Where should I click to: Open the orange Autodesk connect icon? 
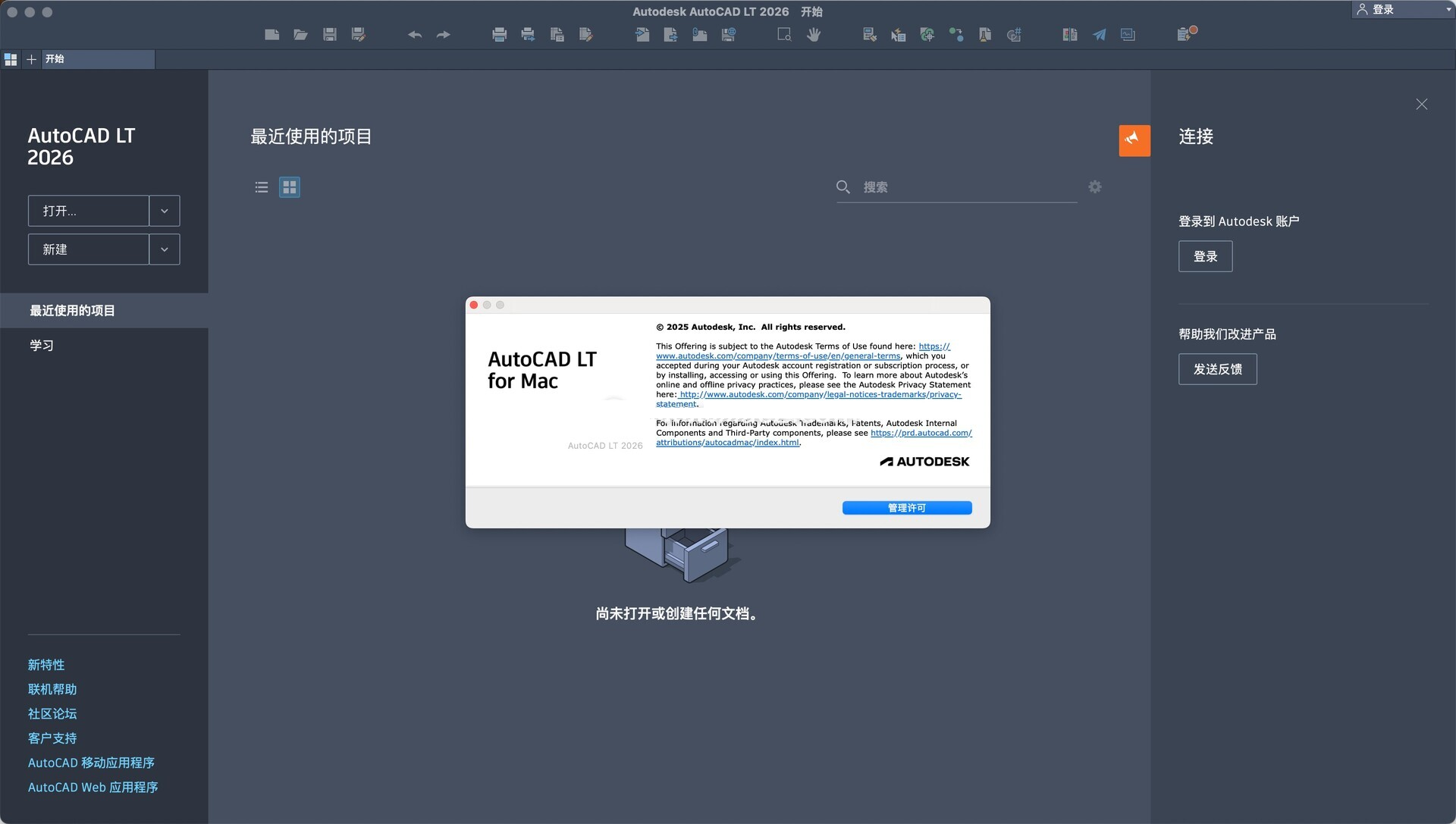coord(1134,140)
